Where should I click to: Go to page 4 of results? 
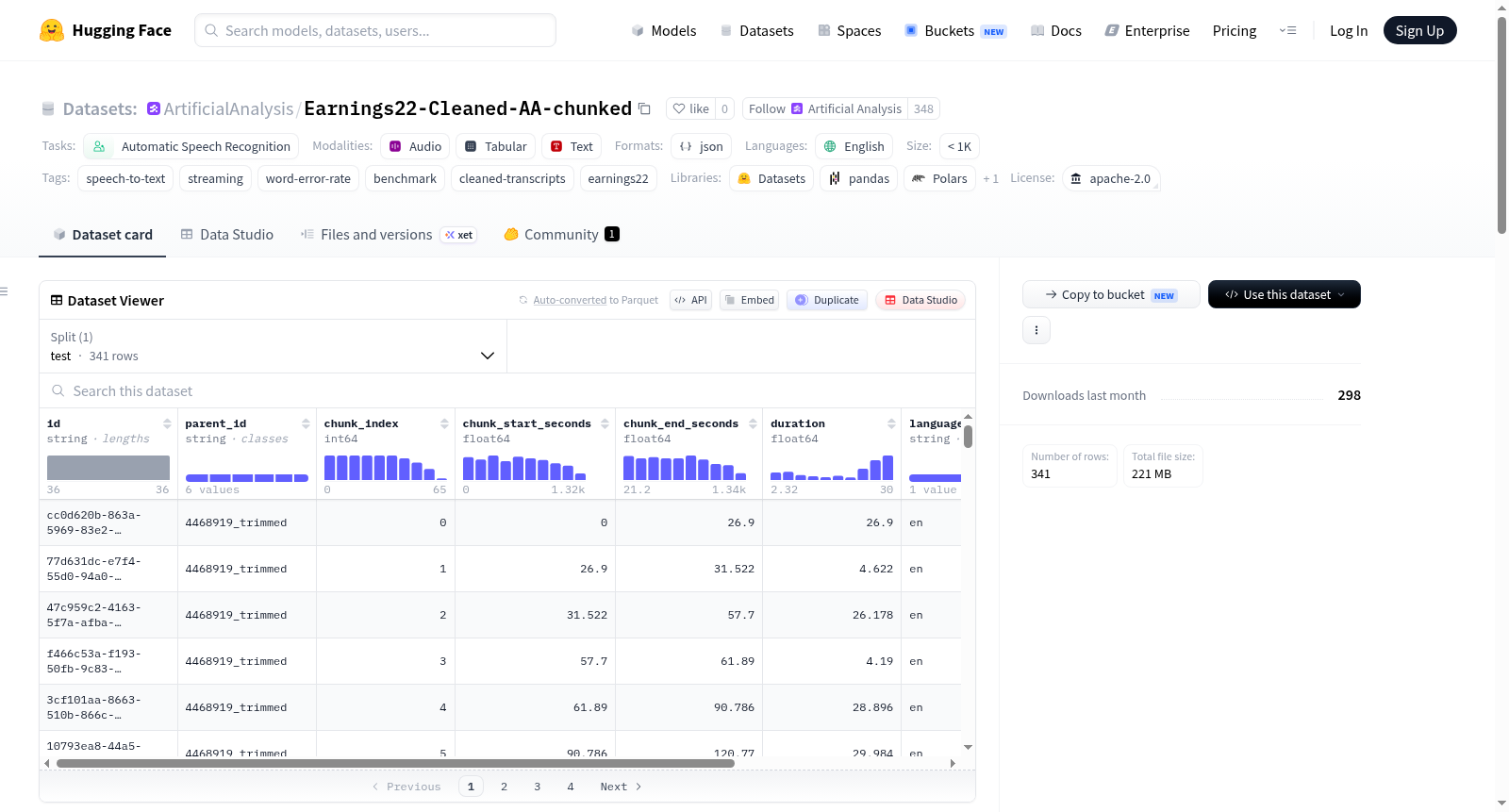571,787
